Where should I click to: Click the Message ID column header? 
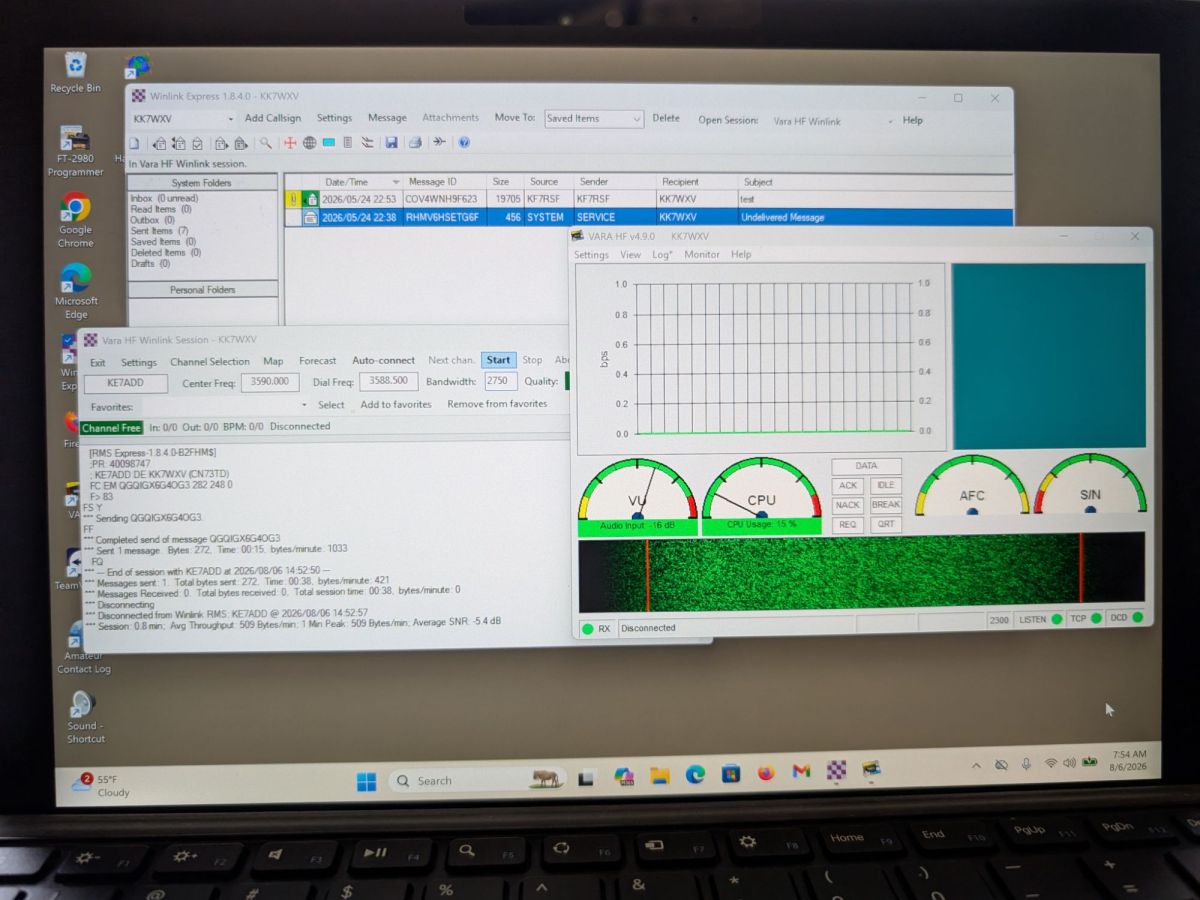click(445, 182)
